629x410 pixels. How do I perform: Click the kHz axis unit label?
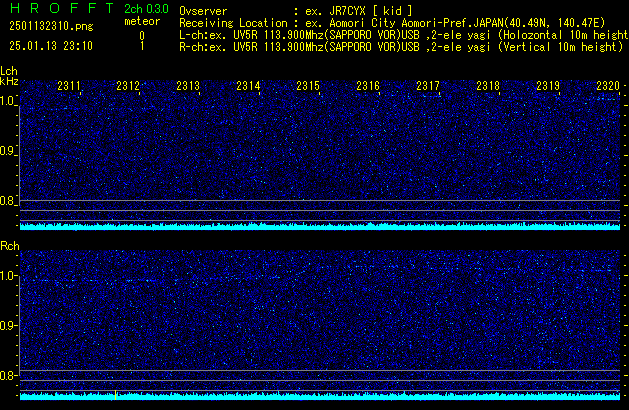9,81
